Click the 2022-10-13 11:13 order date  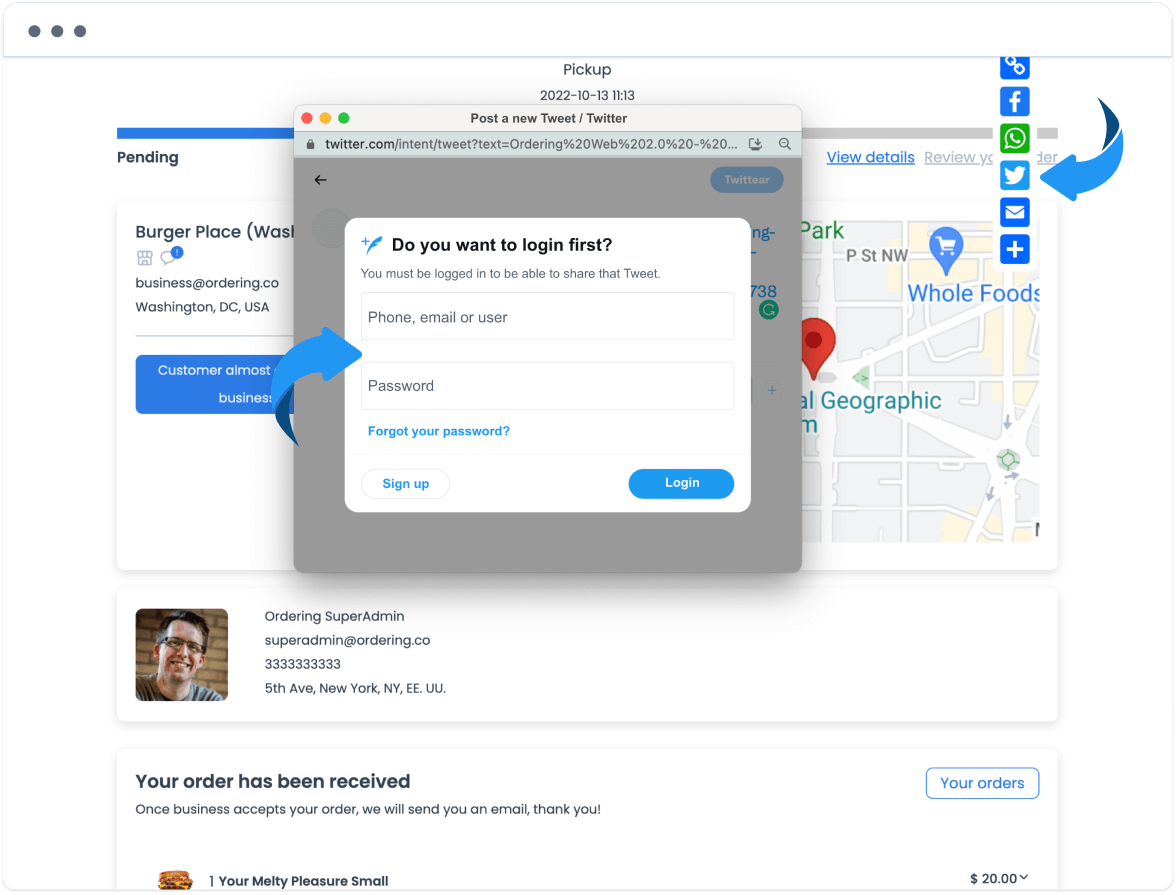[587, 95]
